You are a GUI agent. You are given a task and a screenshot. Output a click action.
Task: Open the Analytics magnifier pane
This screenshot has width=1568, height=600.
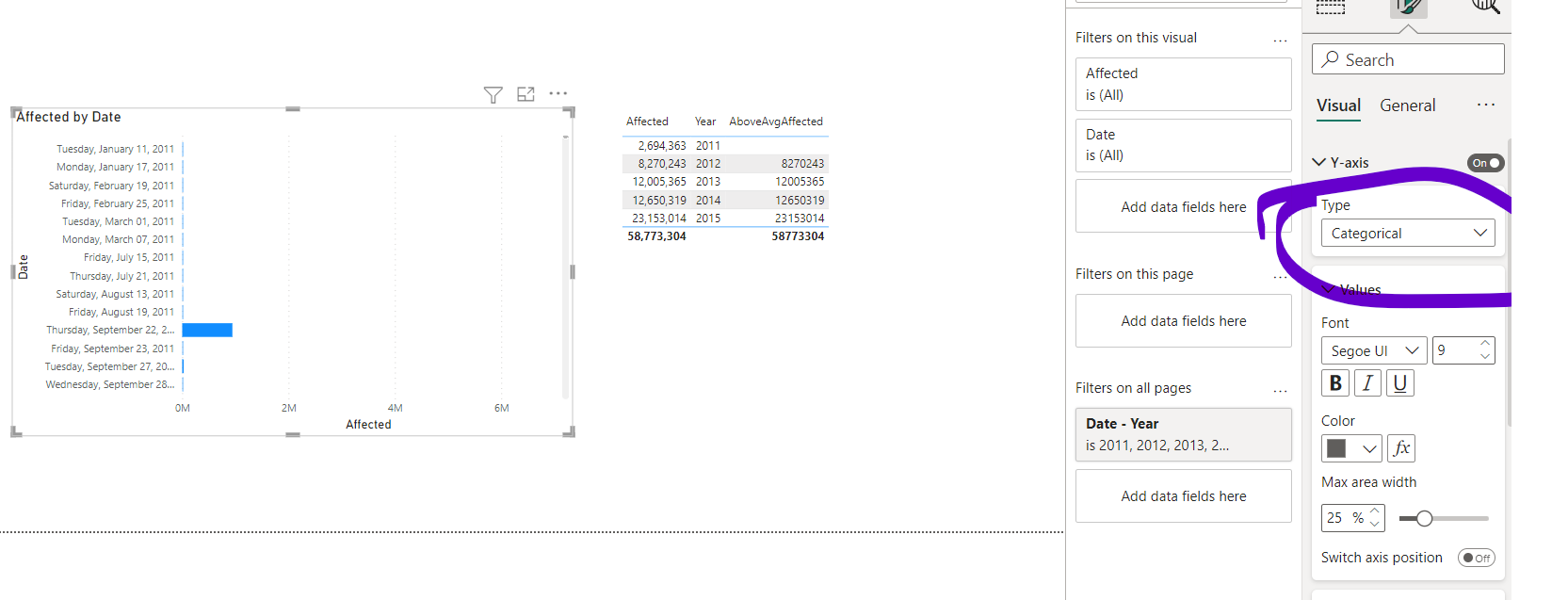1486,7
